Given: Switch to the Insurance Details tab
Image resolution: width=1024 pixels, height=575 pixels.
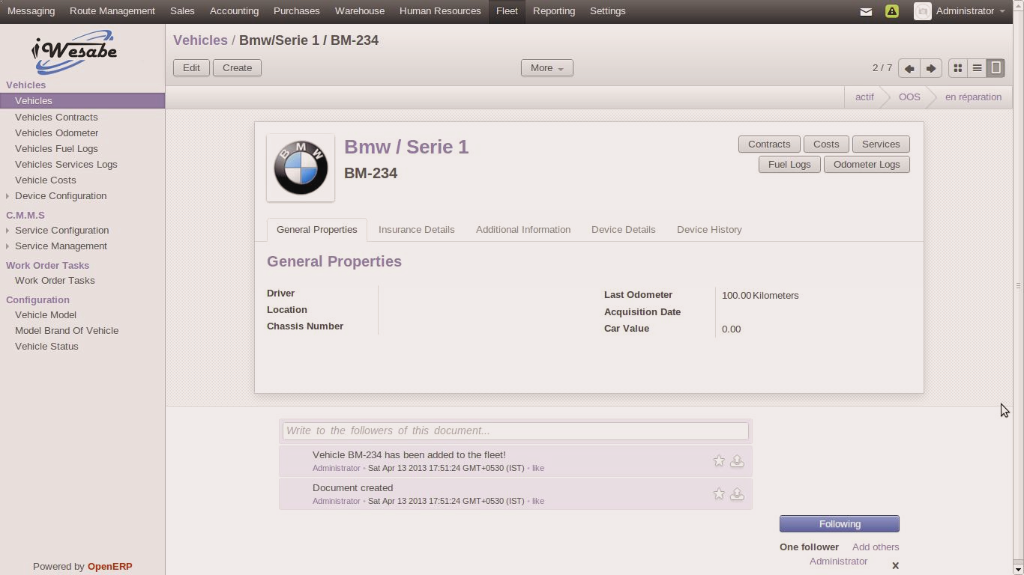Looking at the screenshot, I should pos(416,230).
